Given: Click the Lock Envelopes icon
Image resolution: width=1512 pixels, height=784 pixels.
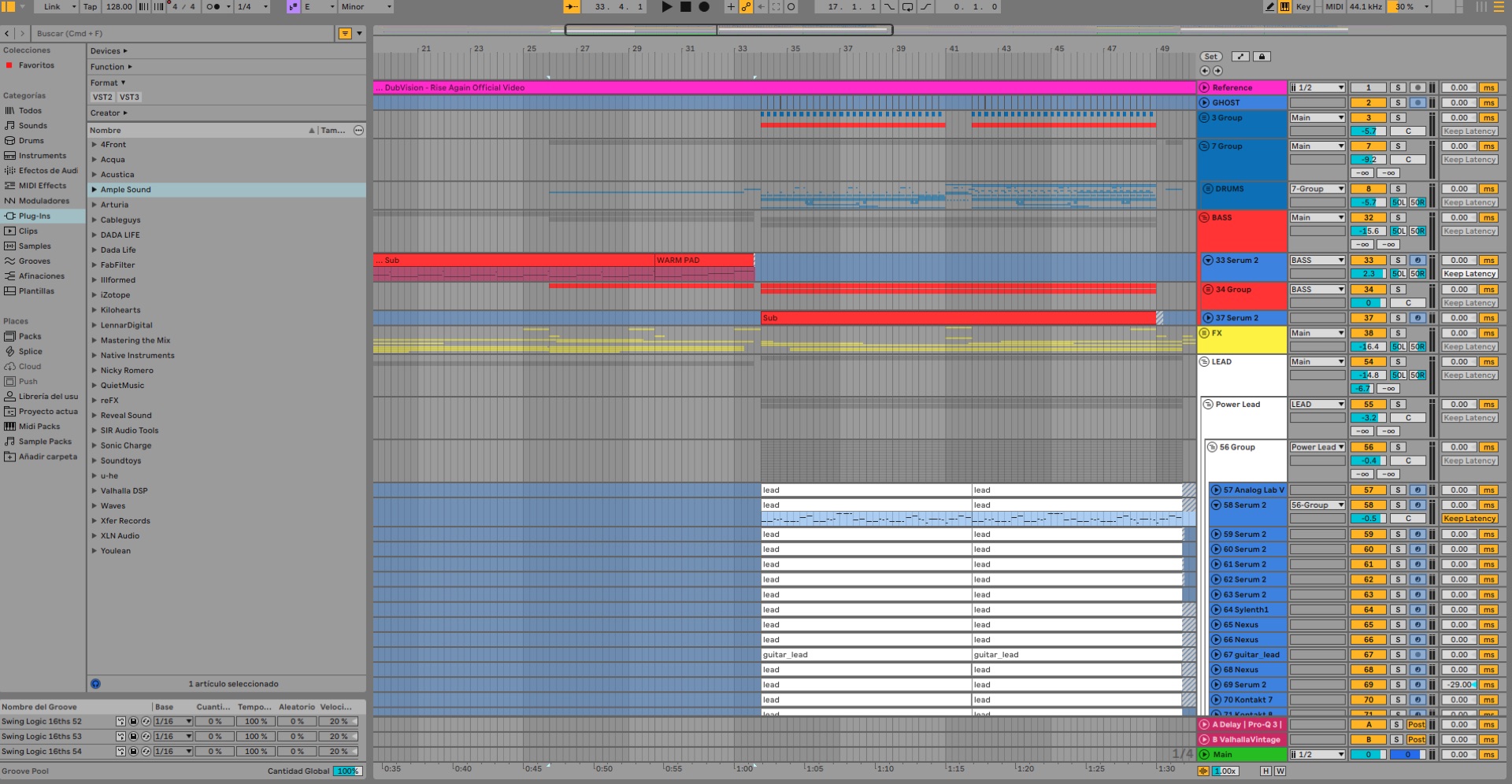Looking at the screenshot, I should 1262,57.
